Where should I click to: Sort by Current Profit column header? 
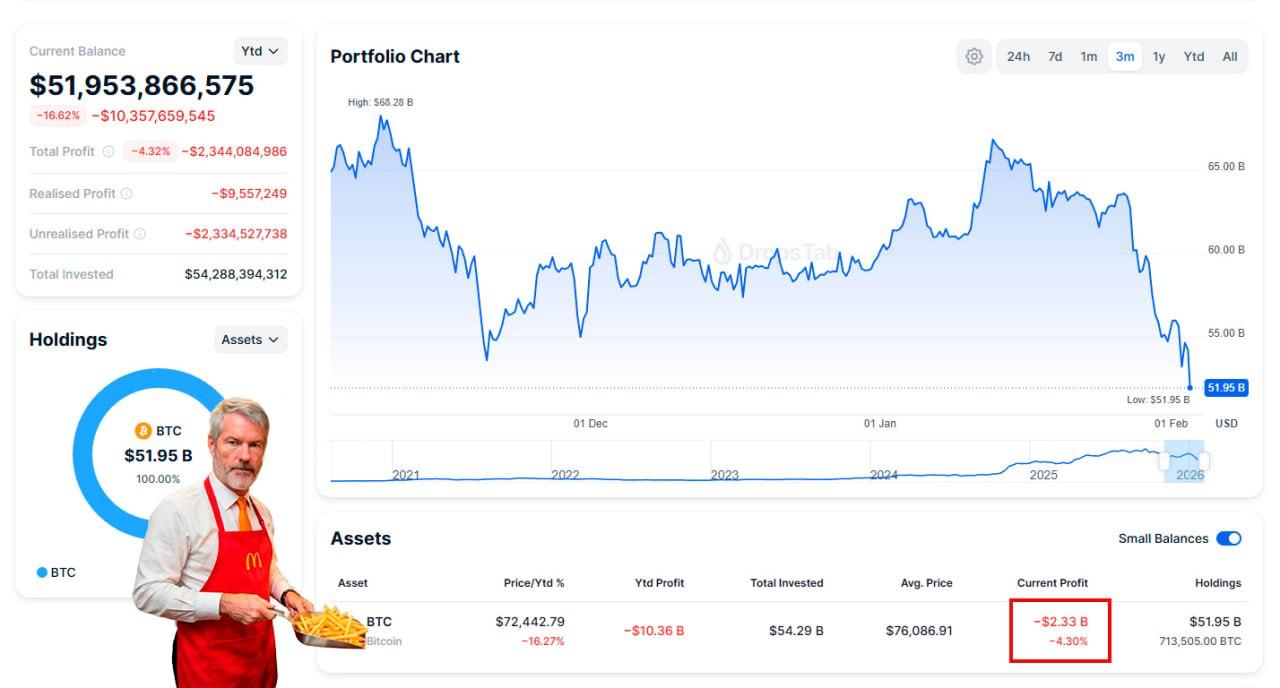1052,583
